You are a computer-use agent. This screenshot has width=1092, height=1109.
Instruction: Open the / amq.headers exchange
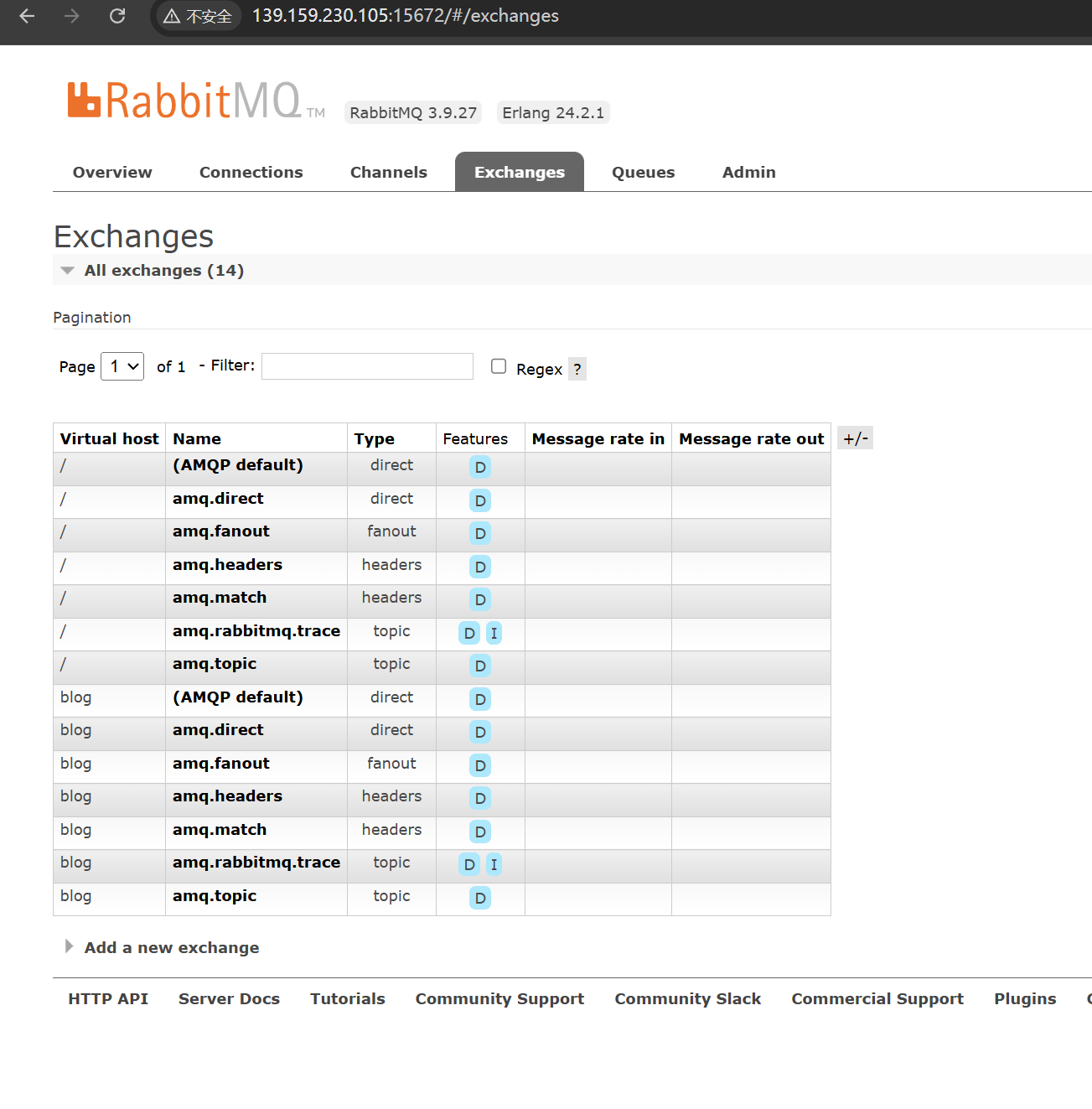(x=227, y=565)
